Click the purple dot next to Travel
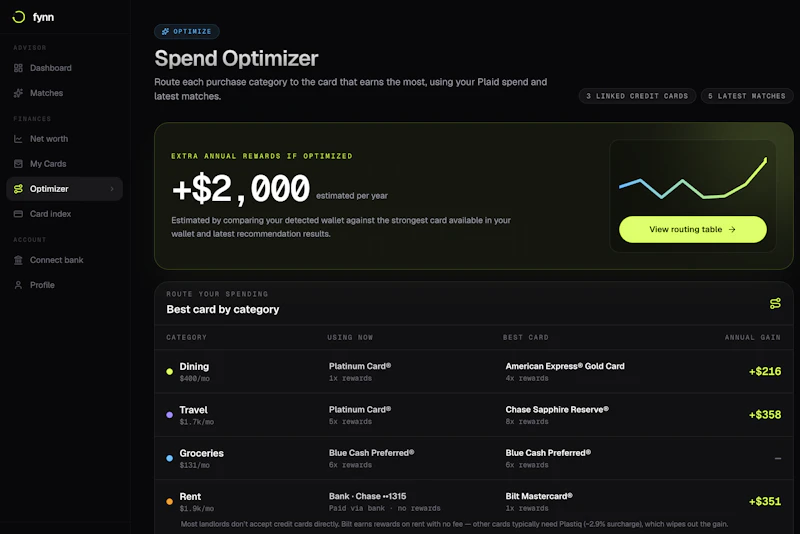 click(x=169, y=415)
